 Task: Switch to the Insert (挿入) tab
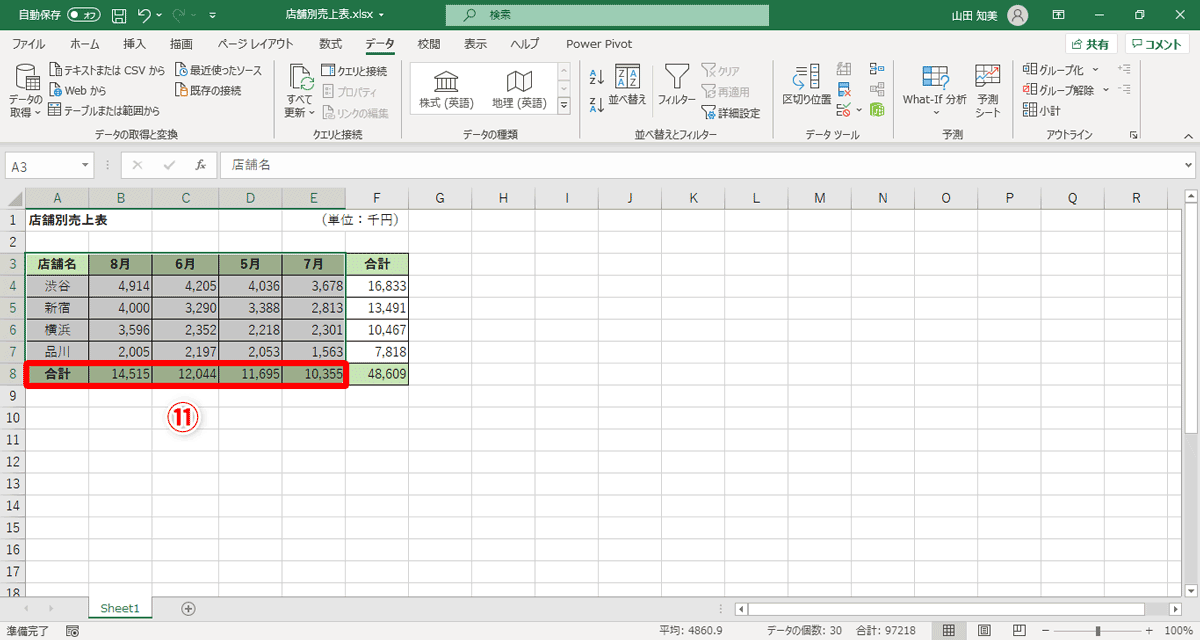click(x=134, y=44)
